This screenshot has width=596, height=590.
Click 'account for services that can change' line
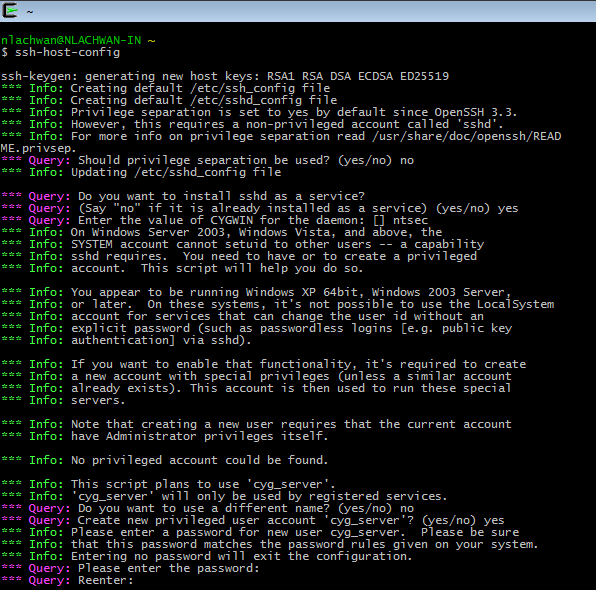[243, 316]
